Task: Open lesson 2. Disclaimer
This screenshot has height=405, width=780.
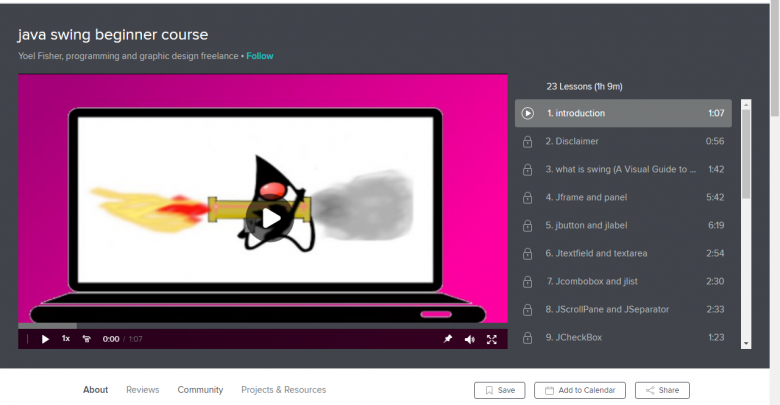Action: 623,141
